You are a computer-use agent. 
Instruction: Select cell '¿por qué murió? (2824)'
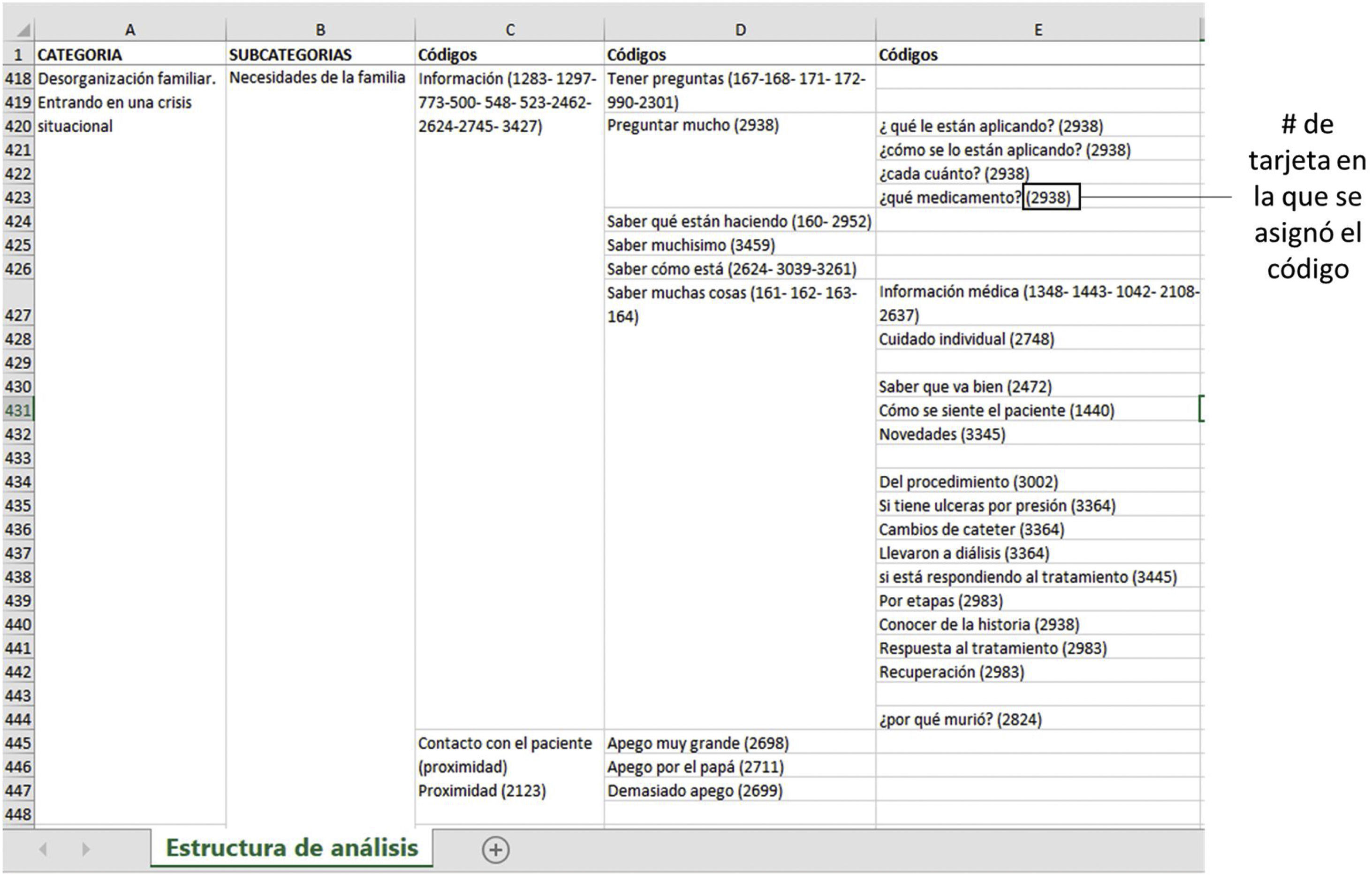[x=960, y=719]
